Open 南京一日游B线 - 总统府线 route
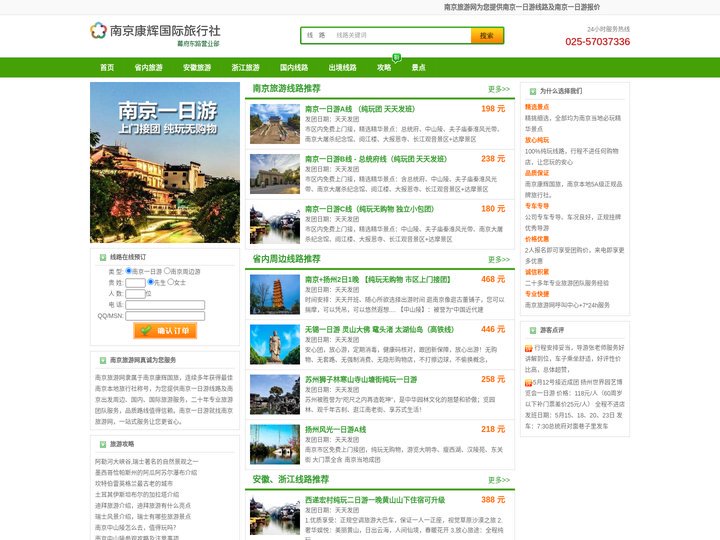Image resolution: width=720 pixels, height=540 pixels. tap(376, 159)
